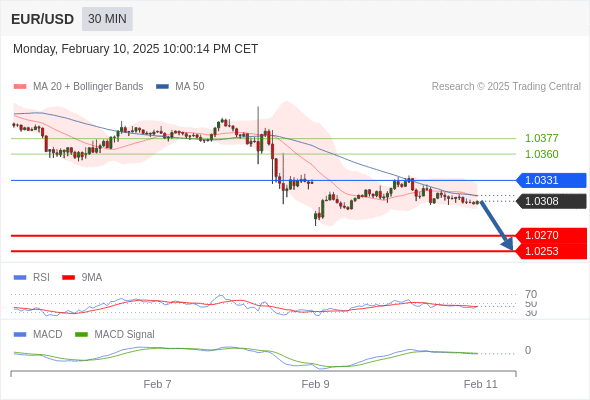The image size is (590, 400).
Task: Click the Feb 7 date axis label
Action: pos(157,384)
